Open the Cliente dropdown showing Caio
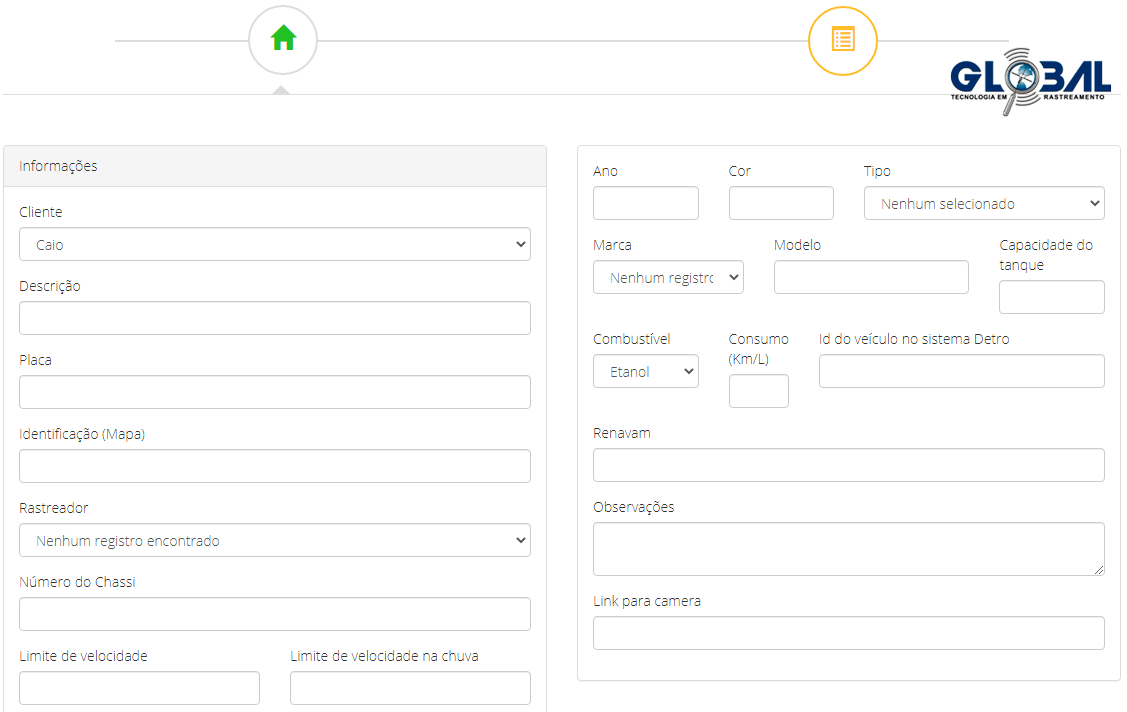1127x712 pixels. click(274, 244)
